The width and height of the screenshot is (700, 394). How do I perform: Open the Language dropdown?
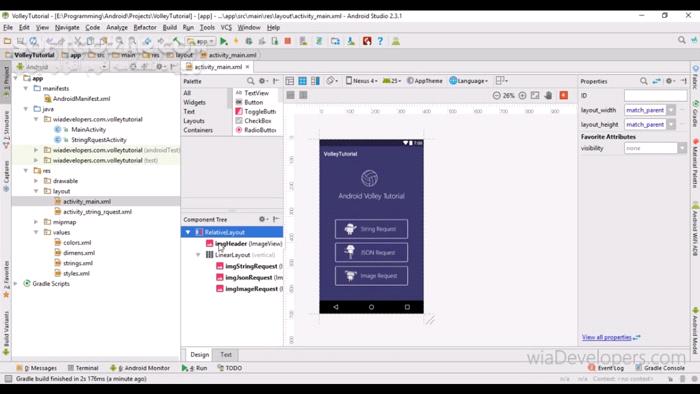tap(469, 81)
